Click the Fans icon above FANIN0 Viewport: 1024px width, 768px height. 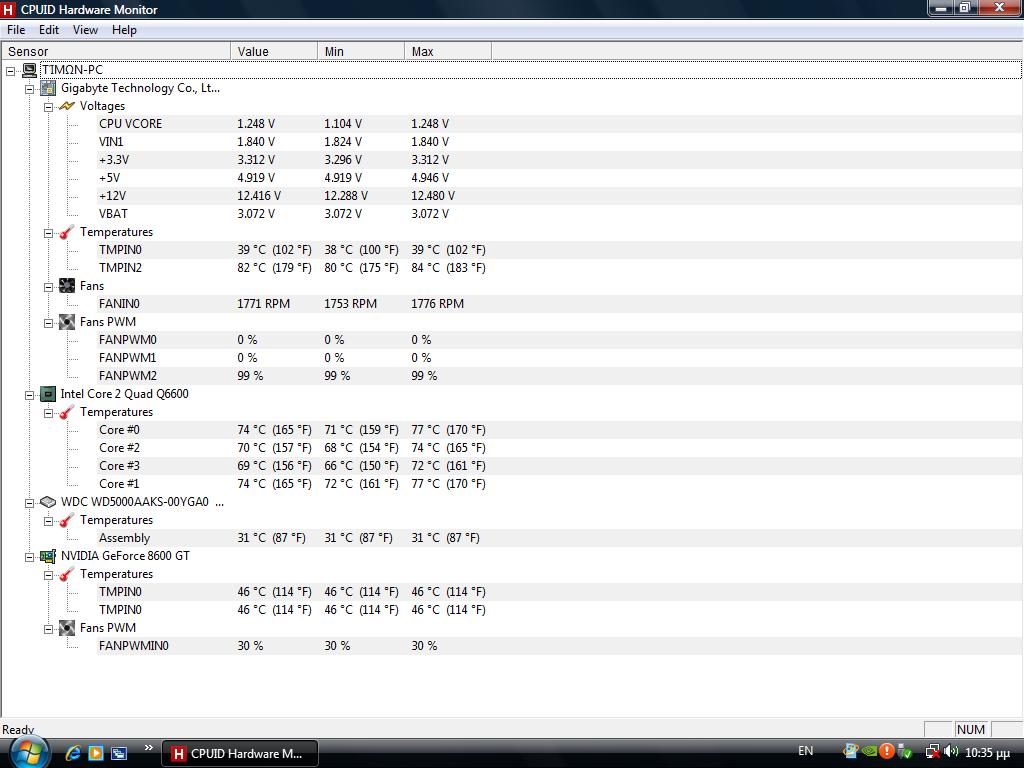pyautogui.click(x=67, y=285)
